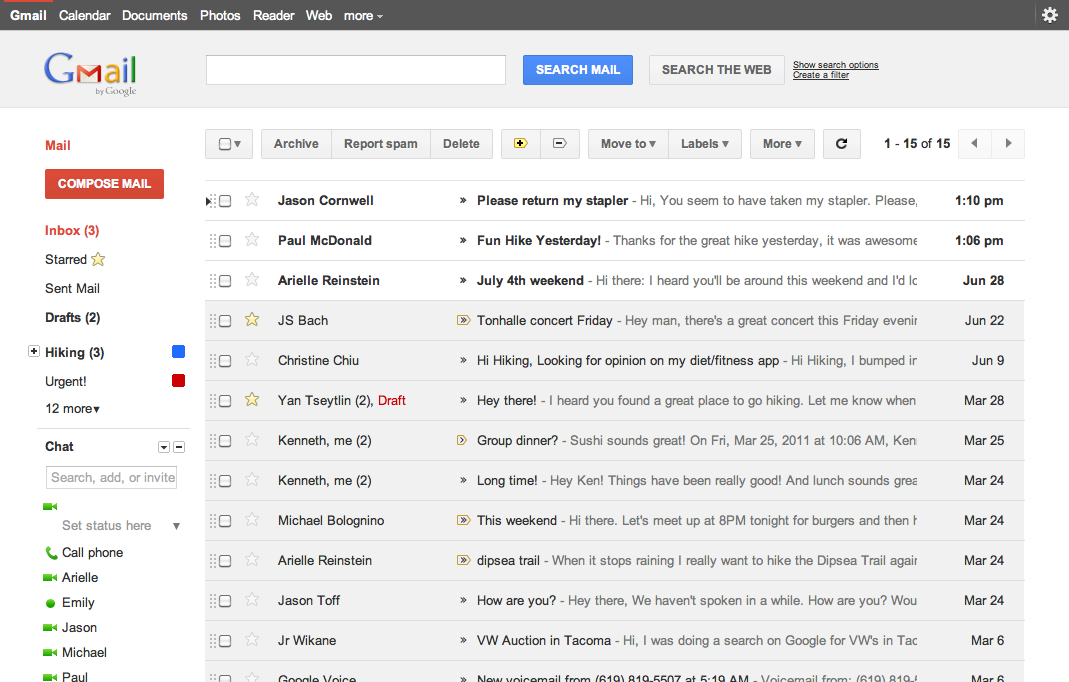The width and height of the screenshot is (1069, 682).
Task: Click the Compose Mail button
Action: tap(104, 184)
